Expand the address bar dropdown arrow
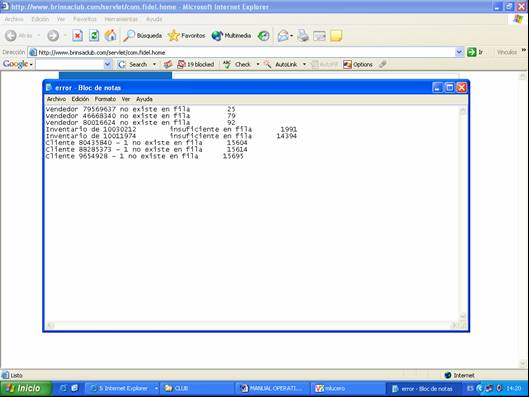Screen dimensions: 529x397 (459, 52)
